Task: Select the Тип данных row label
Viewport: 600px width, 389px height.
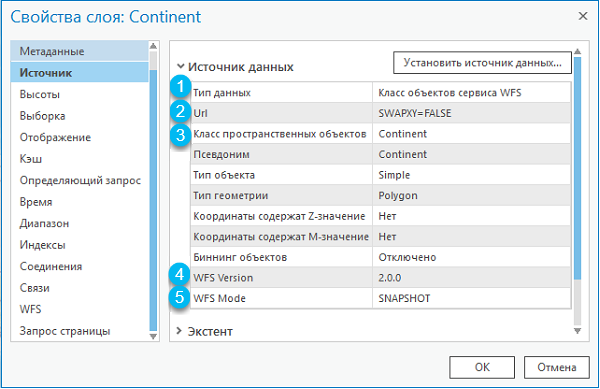Action: point(222,93)
